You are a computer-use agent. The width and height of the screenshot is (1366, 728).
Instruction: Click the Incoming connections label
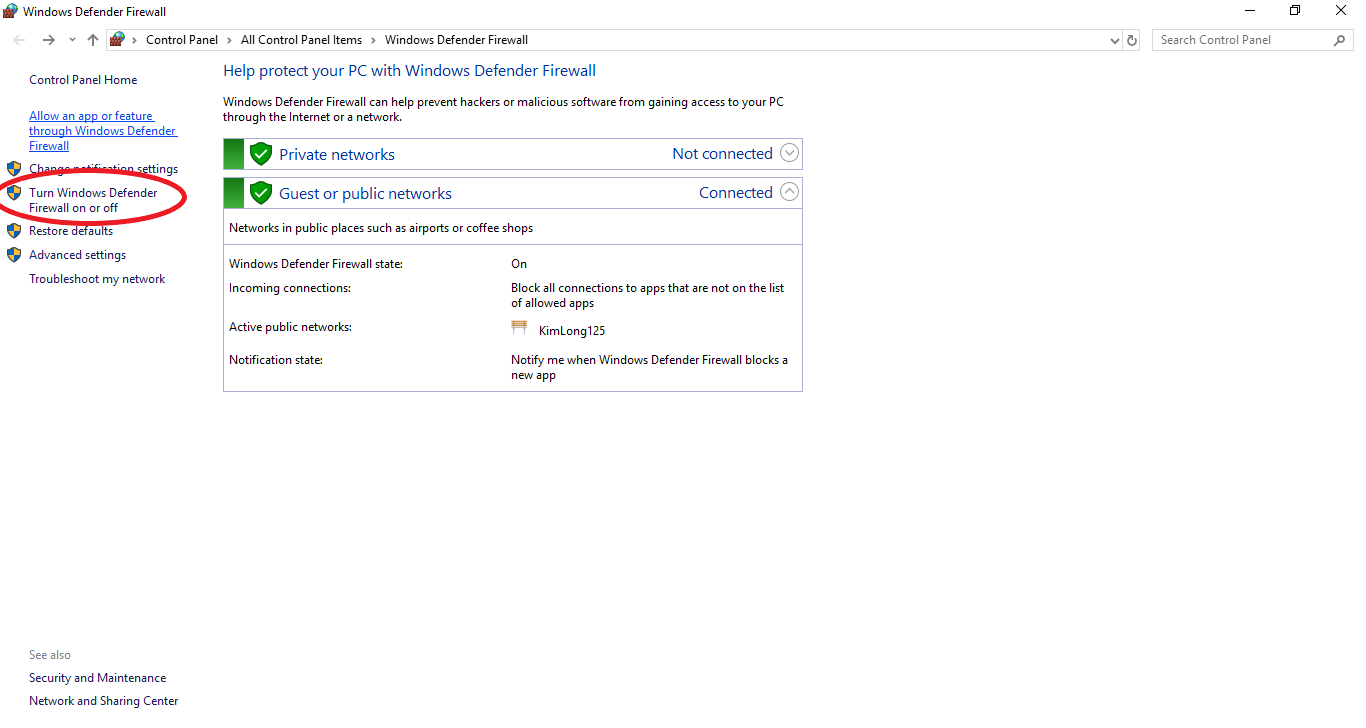(290, 288)
